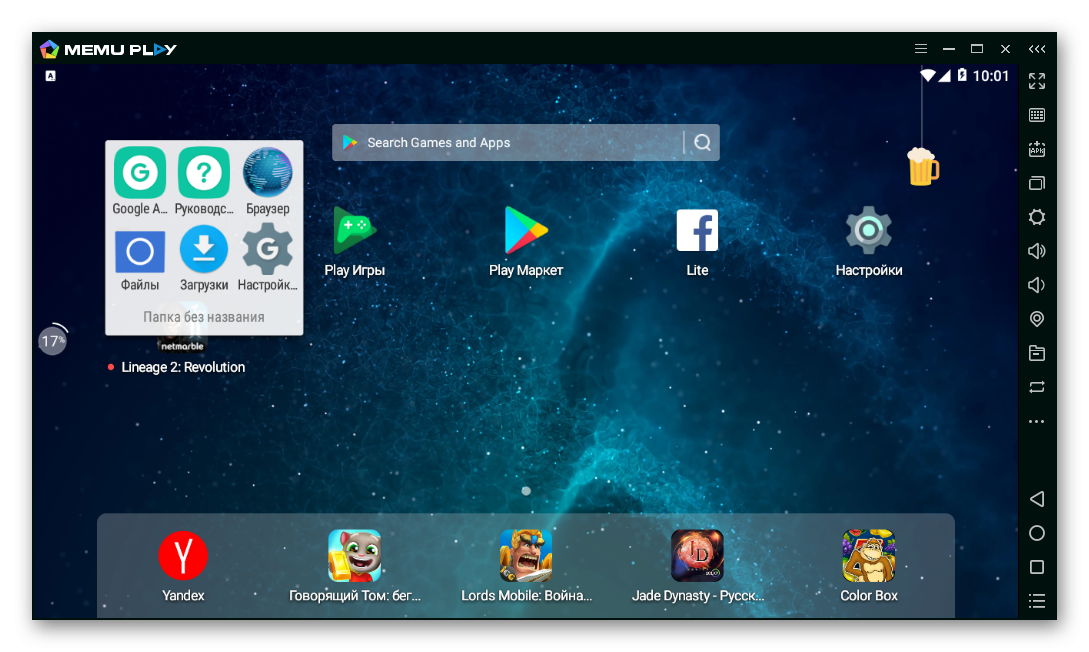The height and width of the screenshot is (652, 1089).
Task: Click the magnifier search button
Action: 702,142
